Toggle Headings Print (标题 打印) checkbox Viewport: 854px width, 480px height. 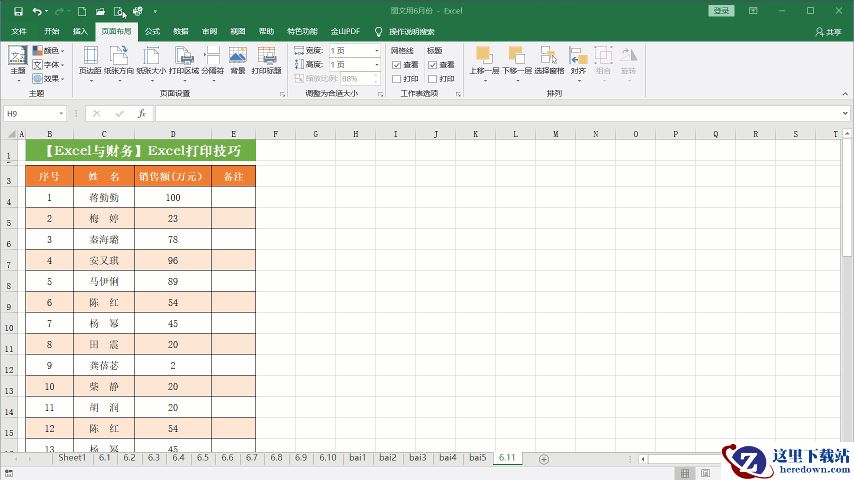pyautogui.click(x=432, y=79)
